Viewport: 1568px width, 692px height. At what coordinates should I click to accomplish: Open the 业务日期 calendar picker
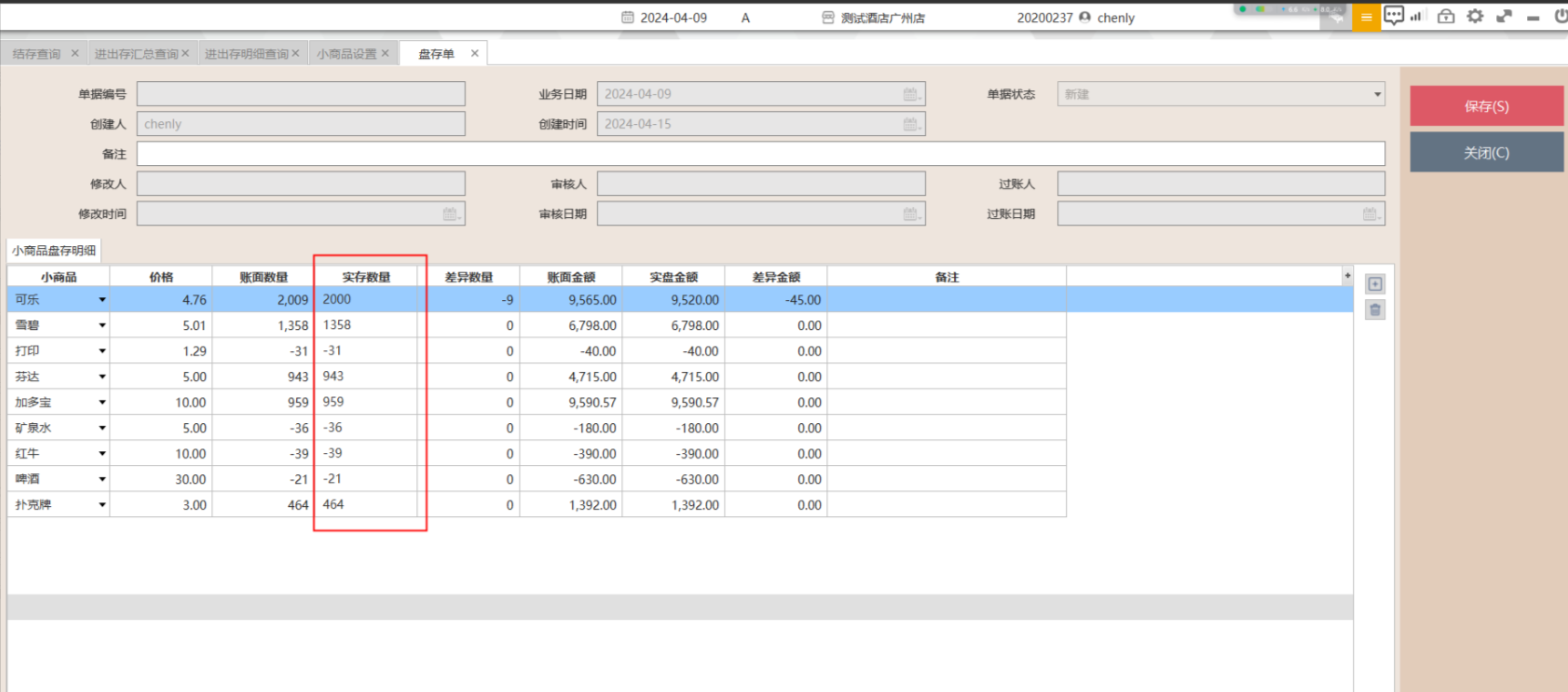[x=910, y=95]
